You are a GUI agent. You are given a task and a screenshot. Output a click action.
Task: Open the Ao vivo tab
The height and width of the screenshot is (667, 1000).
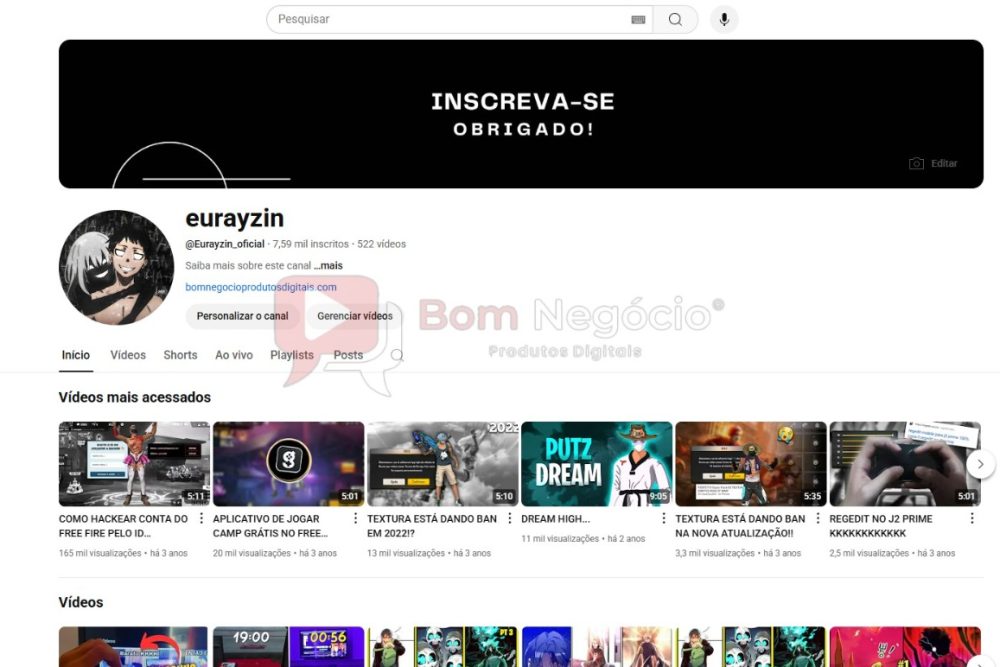(234, 355)
